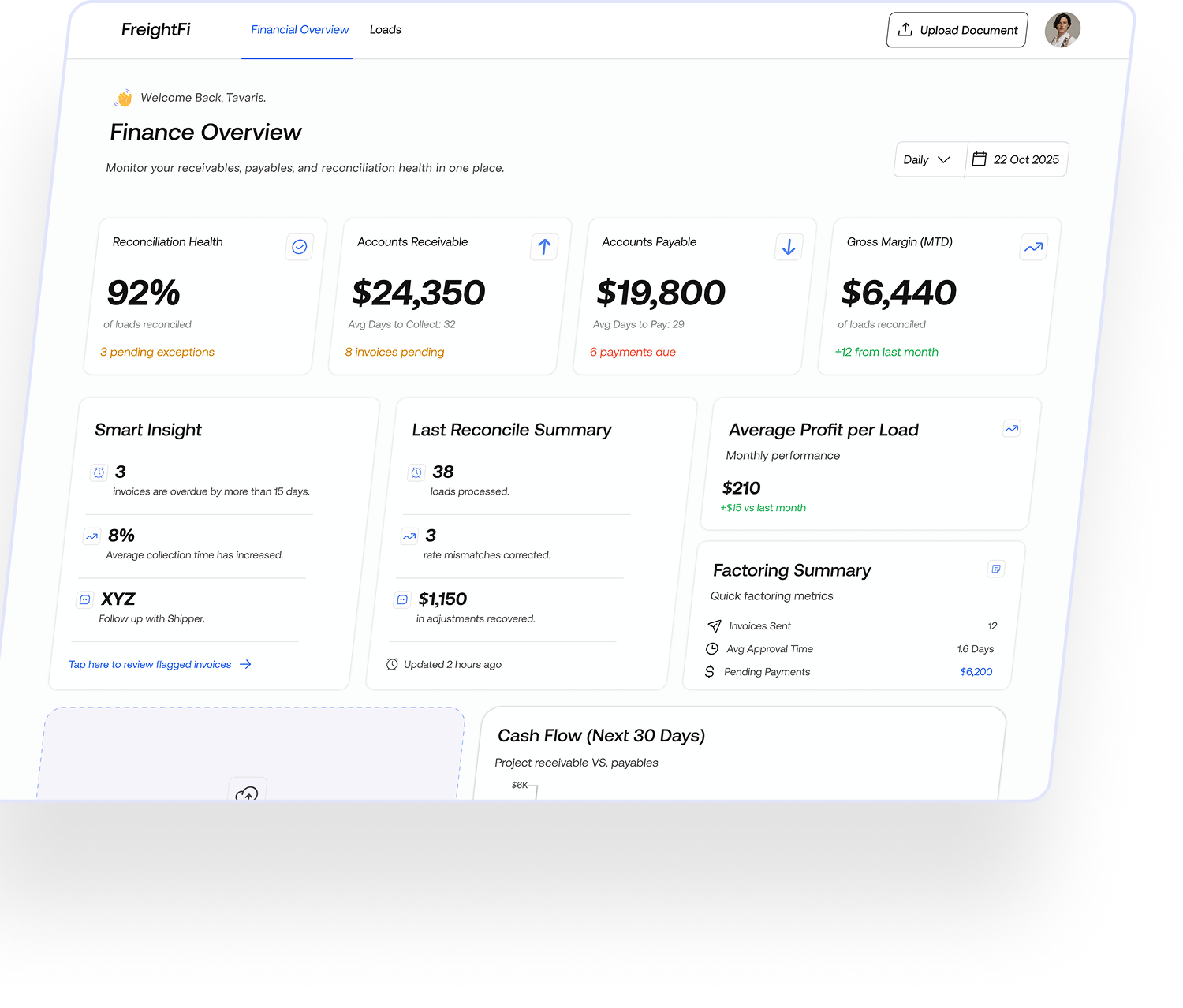Click the Accounts Payable down-arrow icon

point(788,247)
